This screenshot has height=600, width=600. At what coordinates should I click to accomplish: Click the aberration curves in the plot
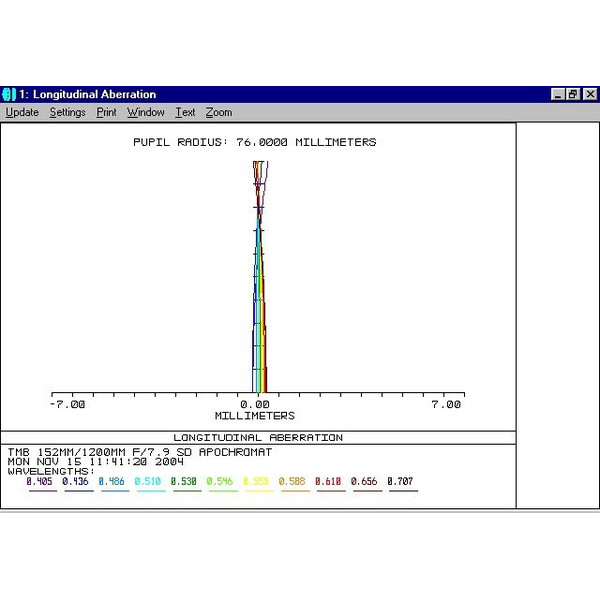259,280
